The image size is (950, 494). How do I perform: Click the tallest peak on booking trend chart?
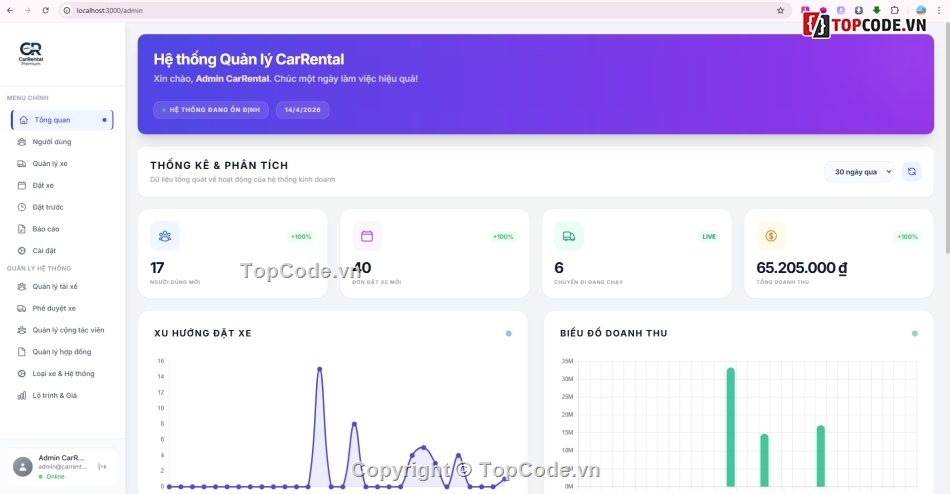(x=319, y=369)
